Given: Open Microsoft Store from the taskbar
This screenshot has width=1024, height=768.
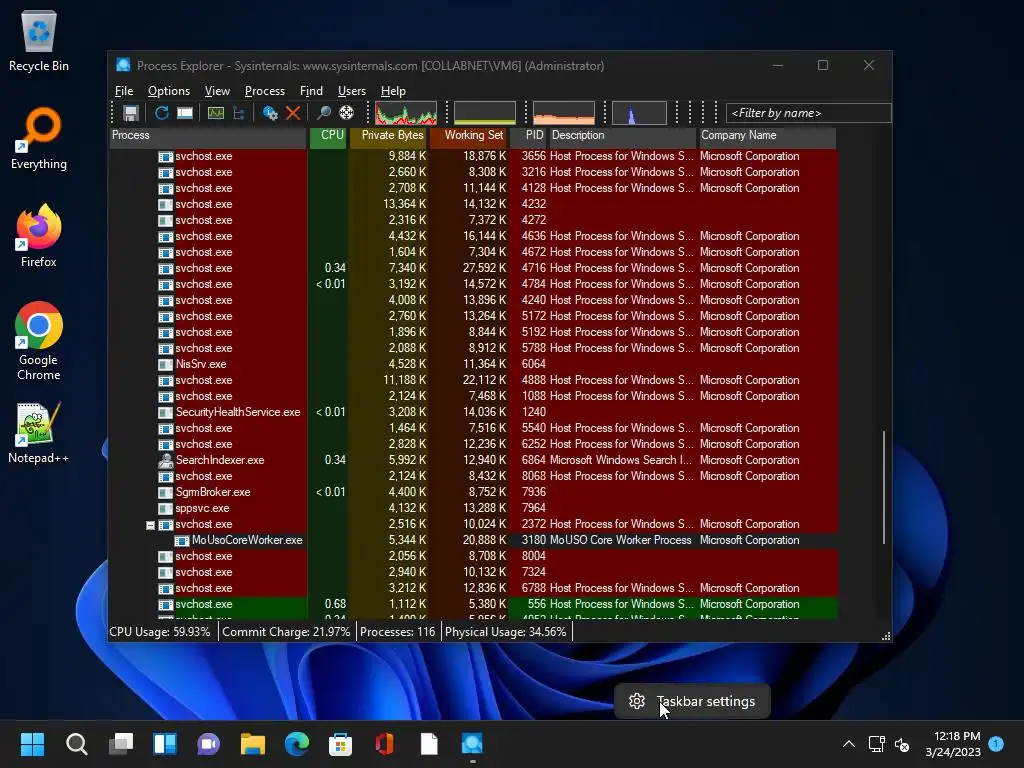Looking at the screenshot, I should (x=340, y=744).
